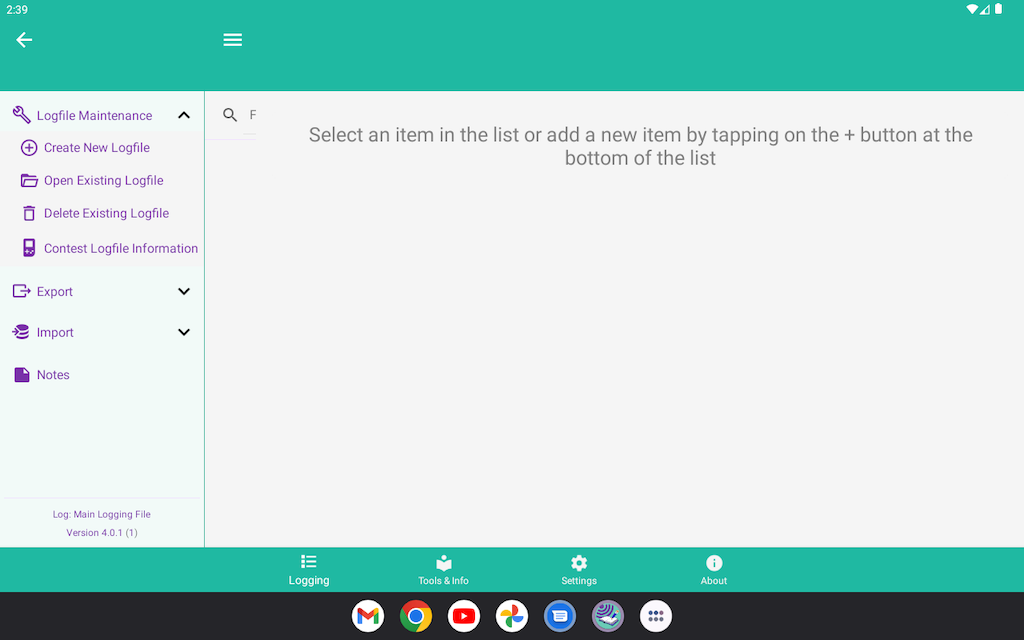Choose Open Existing Logfile
Viewport: 1024px width, 640px height.
coord(103,181)
